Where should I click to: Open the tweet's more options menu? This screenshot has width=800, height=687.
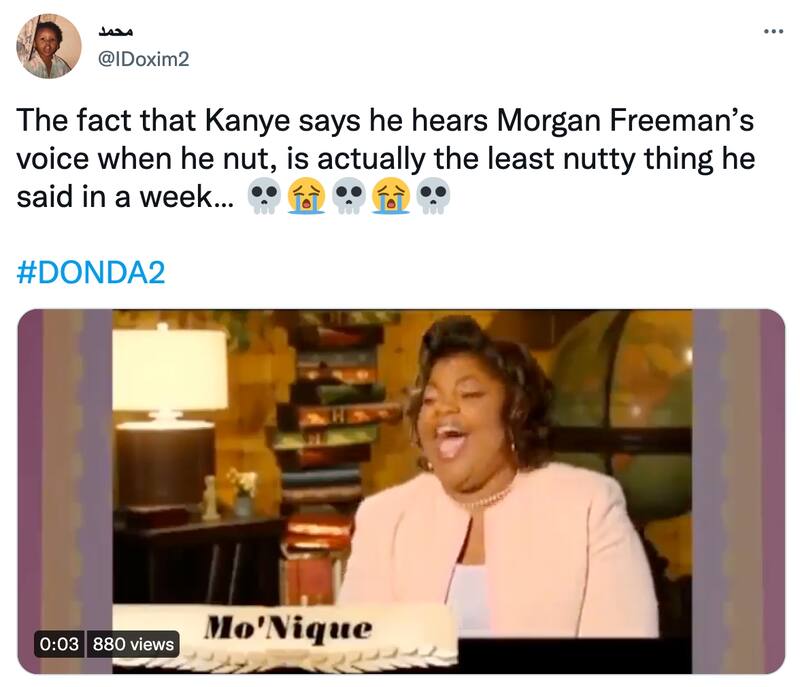773,31
